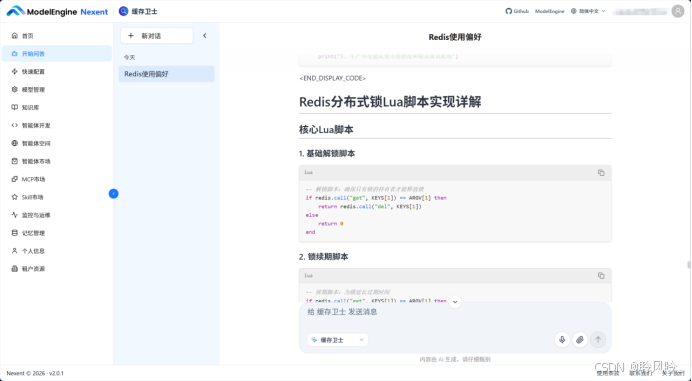Click the 模型管理 gear icon
Image resolution: width=692 pixels, height=381 pixels.
(15, 90)
